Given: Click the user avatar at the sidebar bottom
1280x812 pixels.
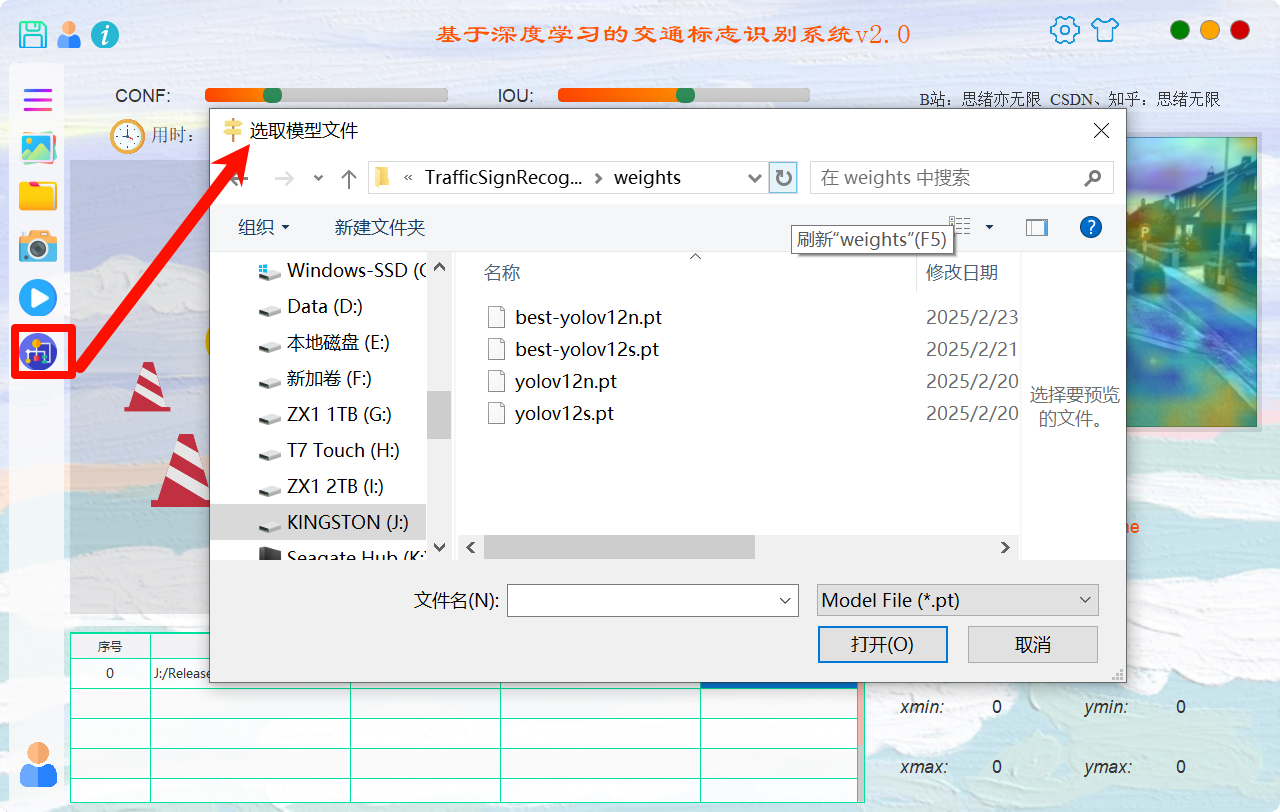Looking at the screenshot, I should [x=38, y=764].
